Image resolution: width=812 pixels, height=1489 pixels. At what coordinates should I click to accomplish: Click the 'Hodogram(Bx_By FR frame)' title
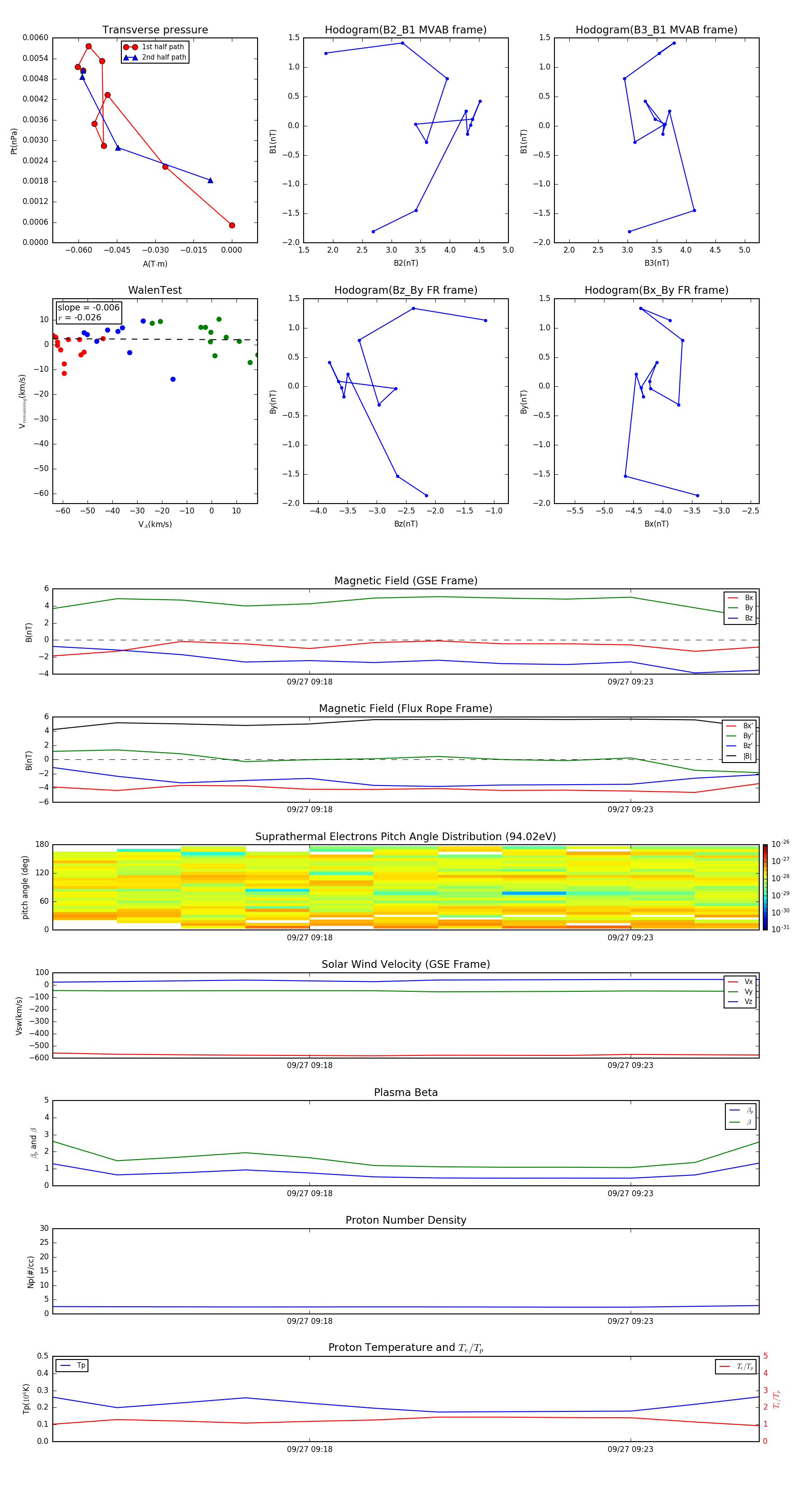(x=656, y=290)
